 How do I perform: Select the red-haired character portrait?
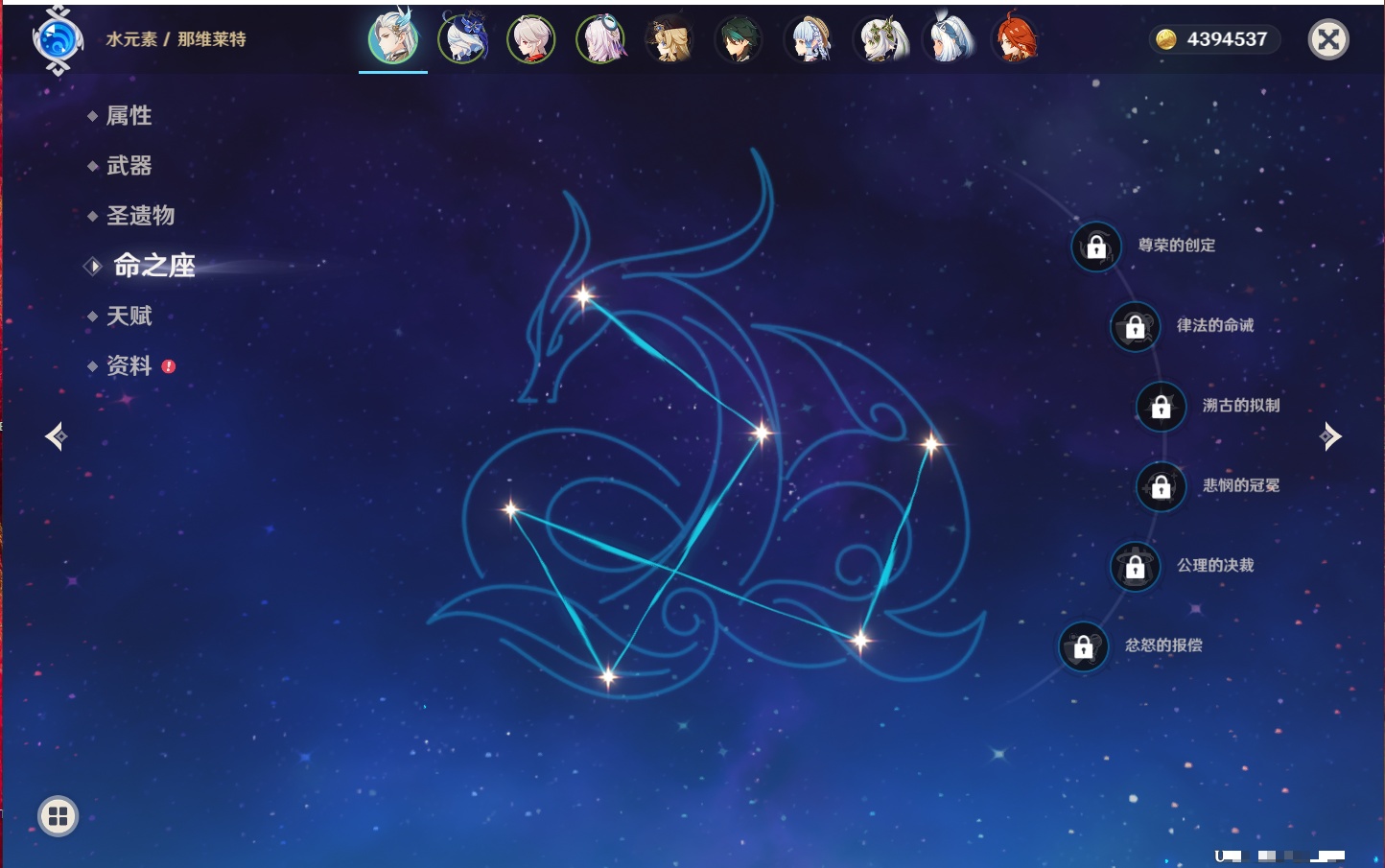click(1016, 40)
